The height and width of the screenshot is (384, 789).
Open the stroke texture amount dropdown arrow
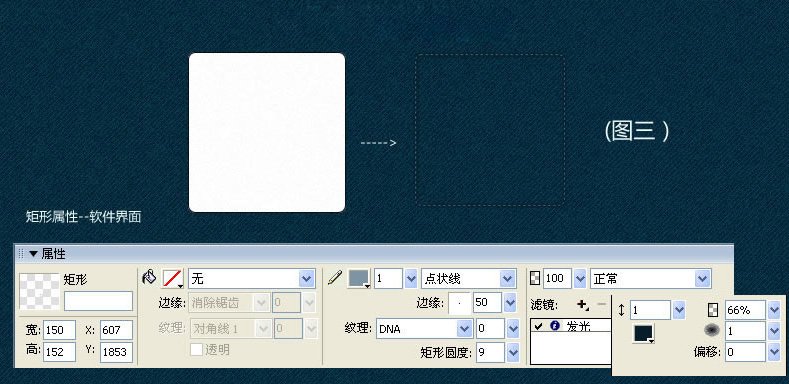pyautogui.click(x=513, y=329)
